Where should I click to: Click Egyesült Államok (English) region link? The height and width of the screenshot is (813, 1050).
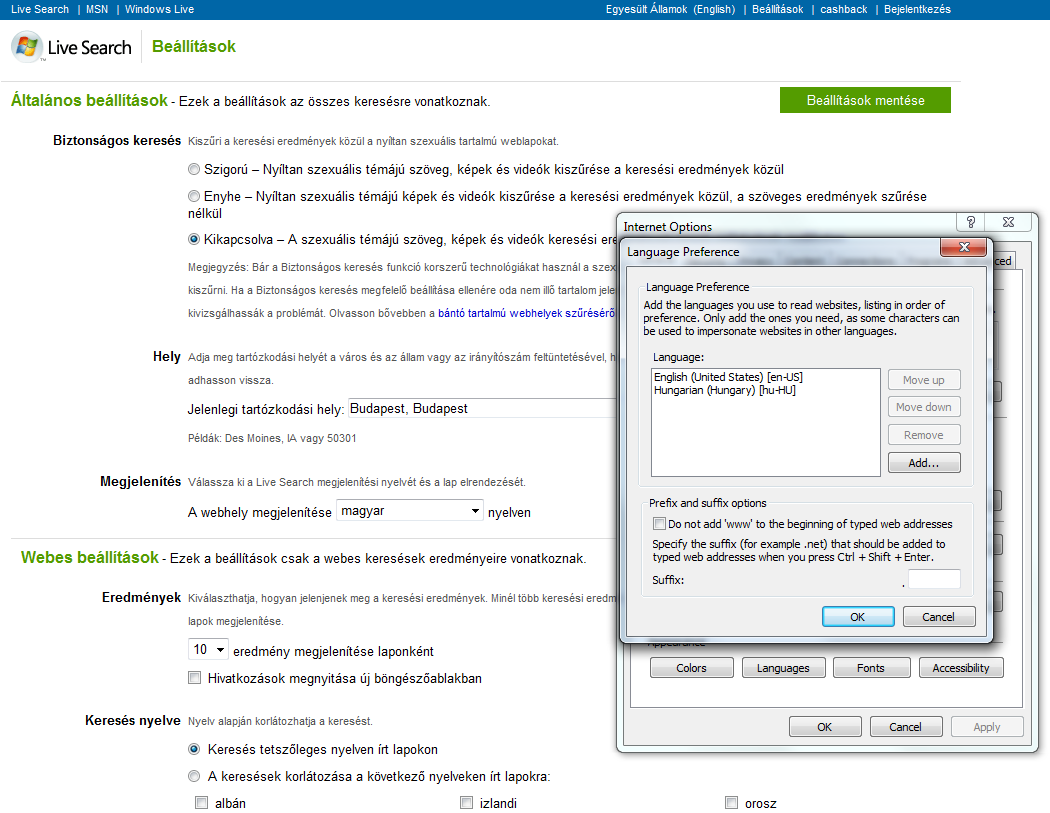(x=670, y=9)
